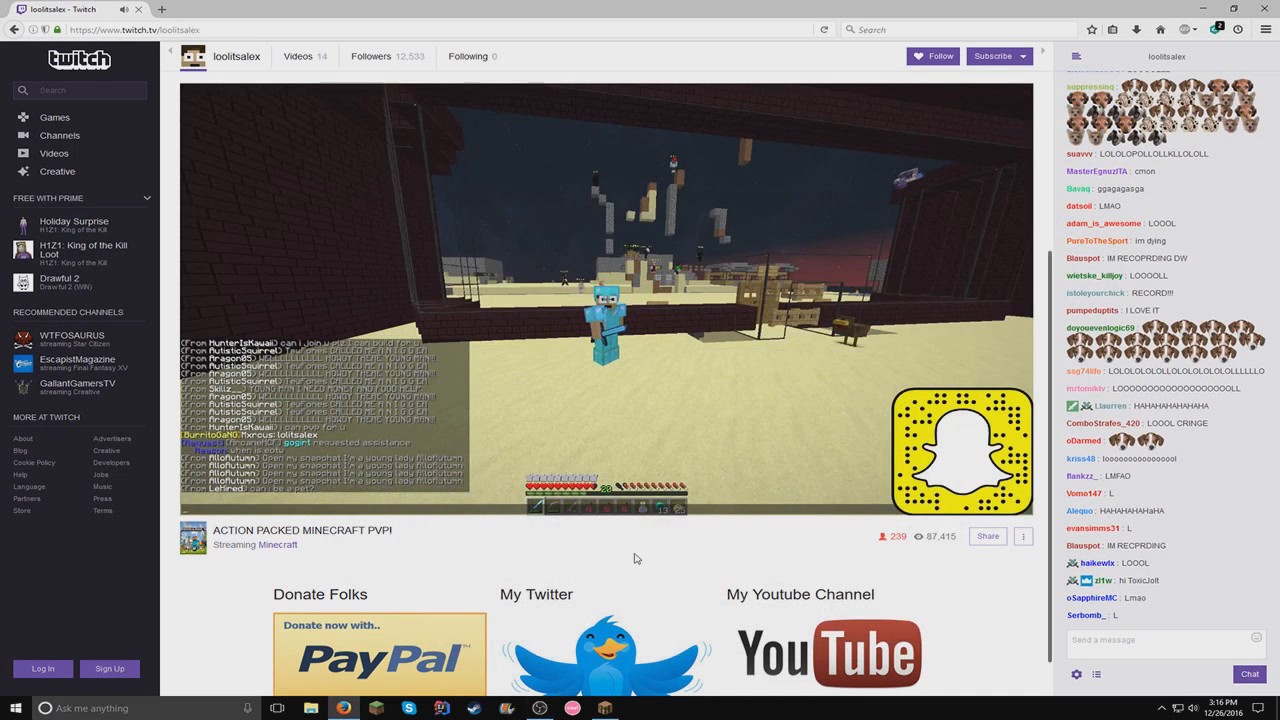
Task: Click the Minecraft game link under stream title
Action: pos(278,545)
